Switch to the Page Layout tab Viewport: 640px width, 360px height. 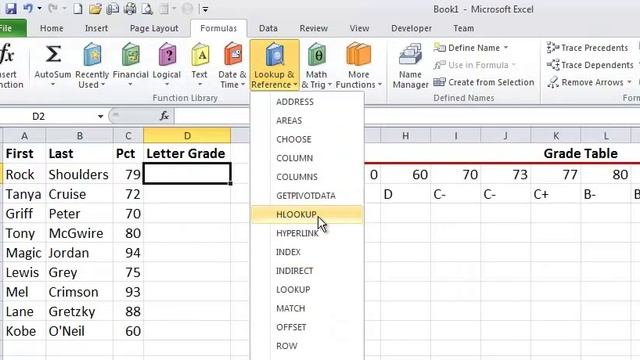pyautogui.click(x=154, y=28)
